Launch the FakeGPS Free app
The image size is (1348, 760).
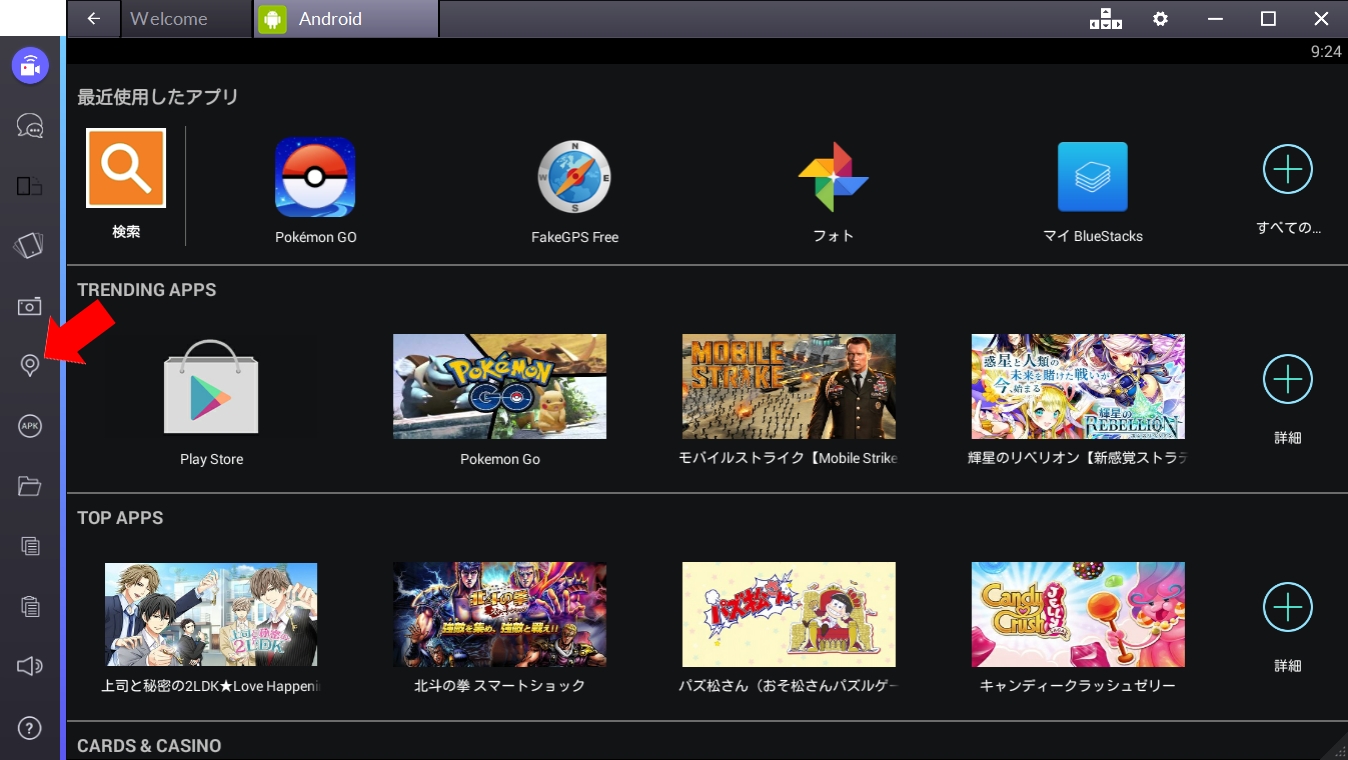pos(574,177)
